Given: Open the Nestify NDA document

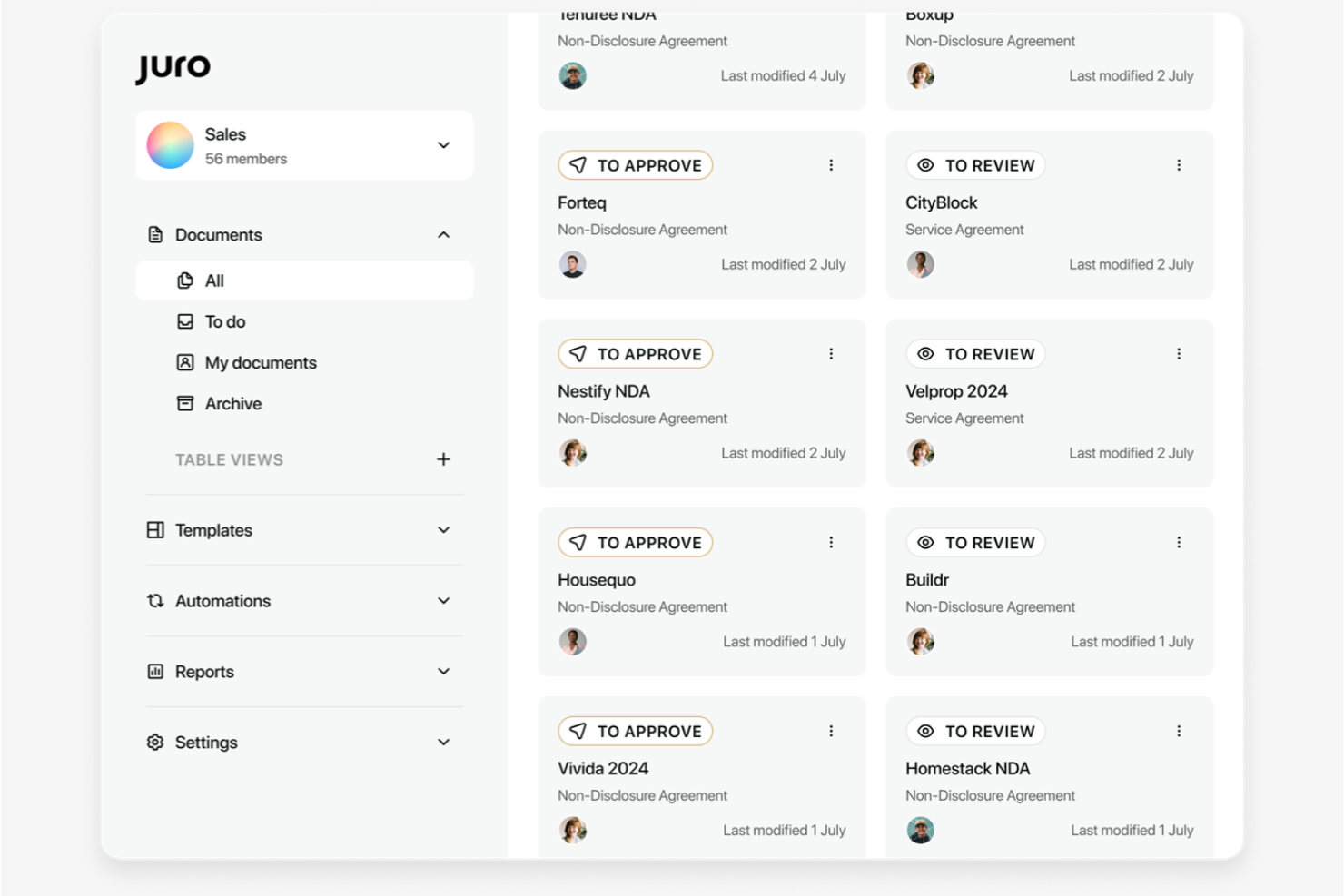Looking at the screenshot, I should click(603, 390).
